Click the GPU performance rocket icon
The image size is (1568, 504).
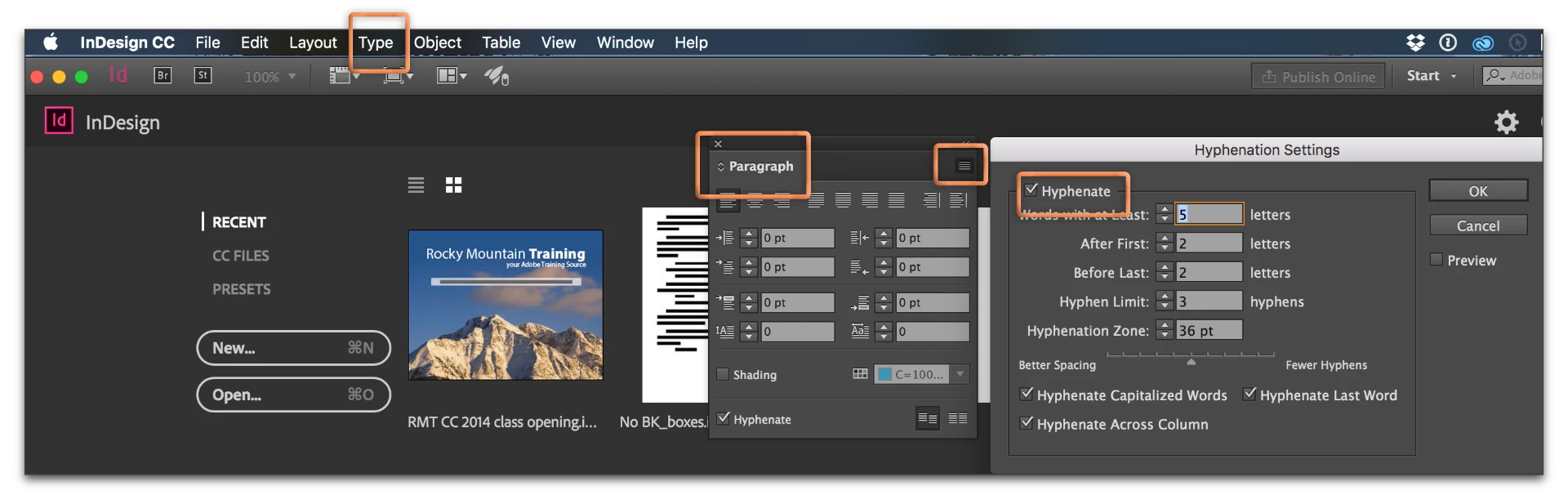tap(497, 76)
